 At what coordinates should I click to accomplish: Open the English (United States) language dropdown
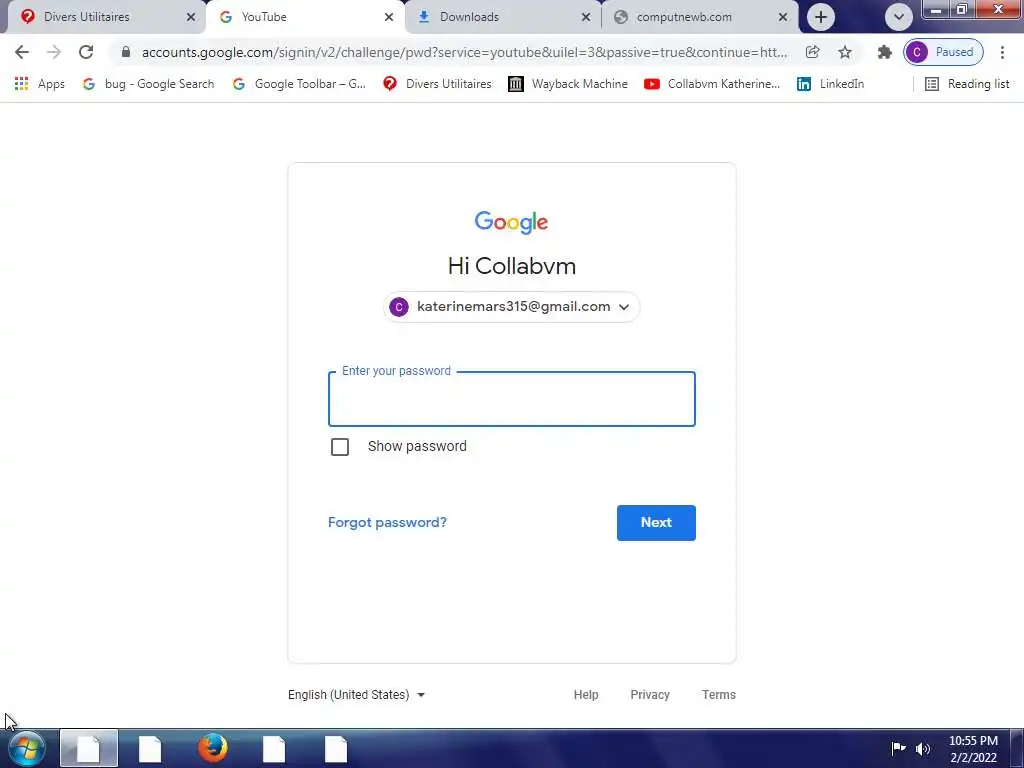click(357, 695)
